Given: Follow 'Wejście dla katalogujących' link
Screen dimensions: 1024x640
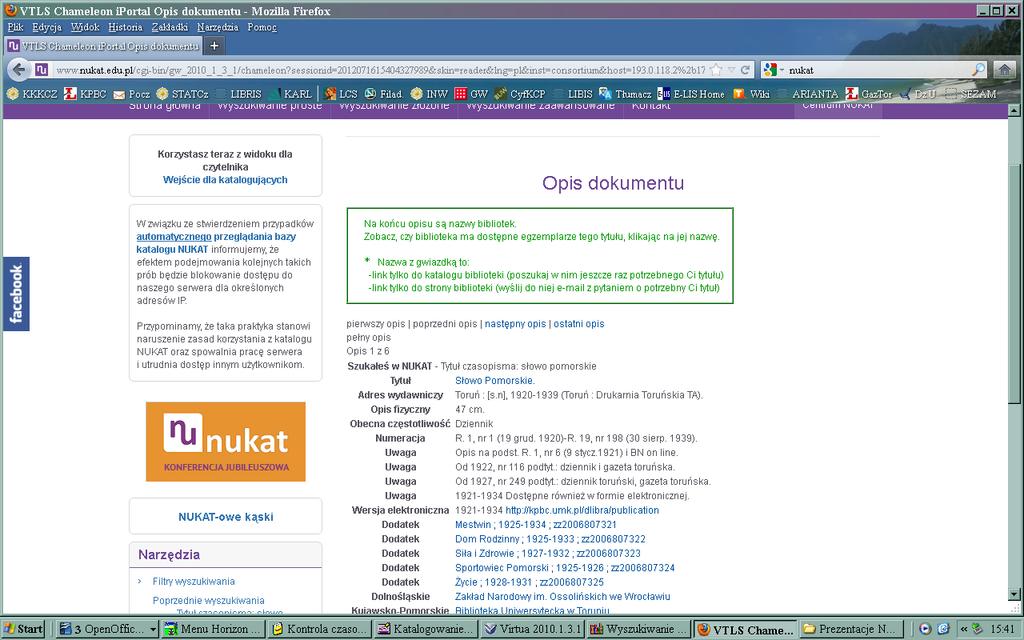Looking at the screenshot, I should (225, 180).
